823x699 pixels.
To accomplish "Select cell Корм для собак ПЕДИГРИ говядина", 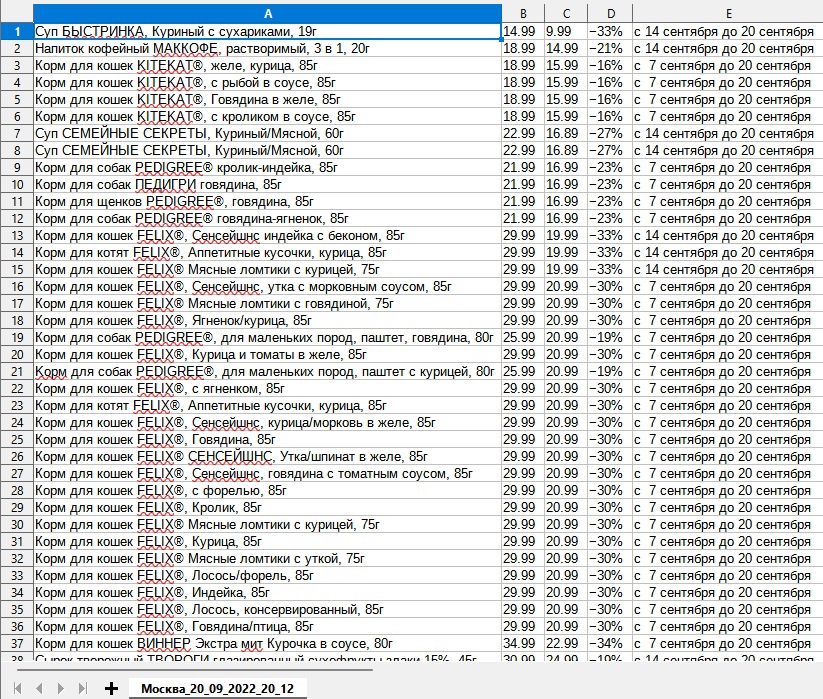I will click(267, 184).
